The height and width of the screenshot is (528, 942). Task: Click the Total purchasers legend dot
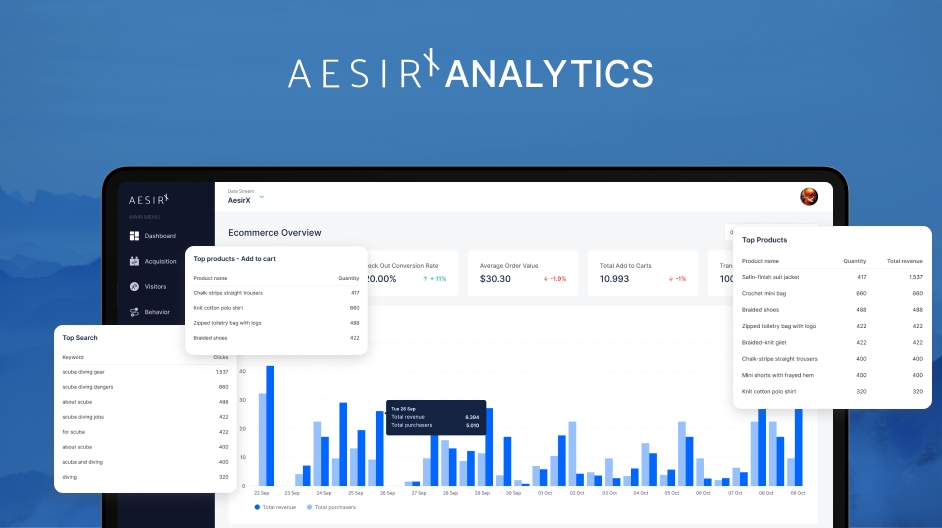coord(309,507)
